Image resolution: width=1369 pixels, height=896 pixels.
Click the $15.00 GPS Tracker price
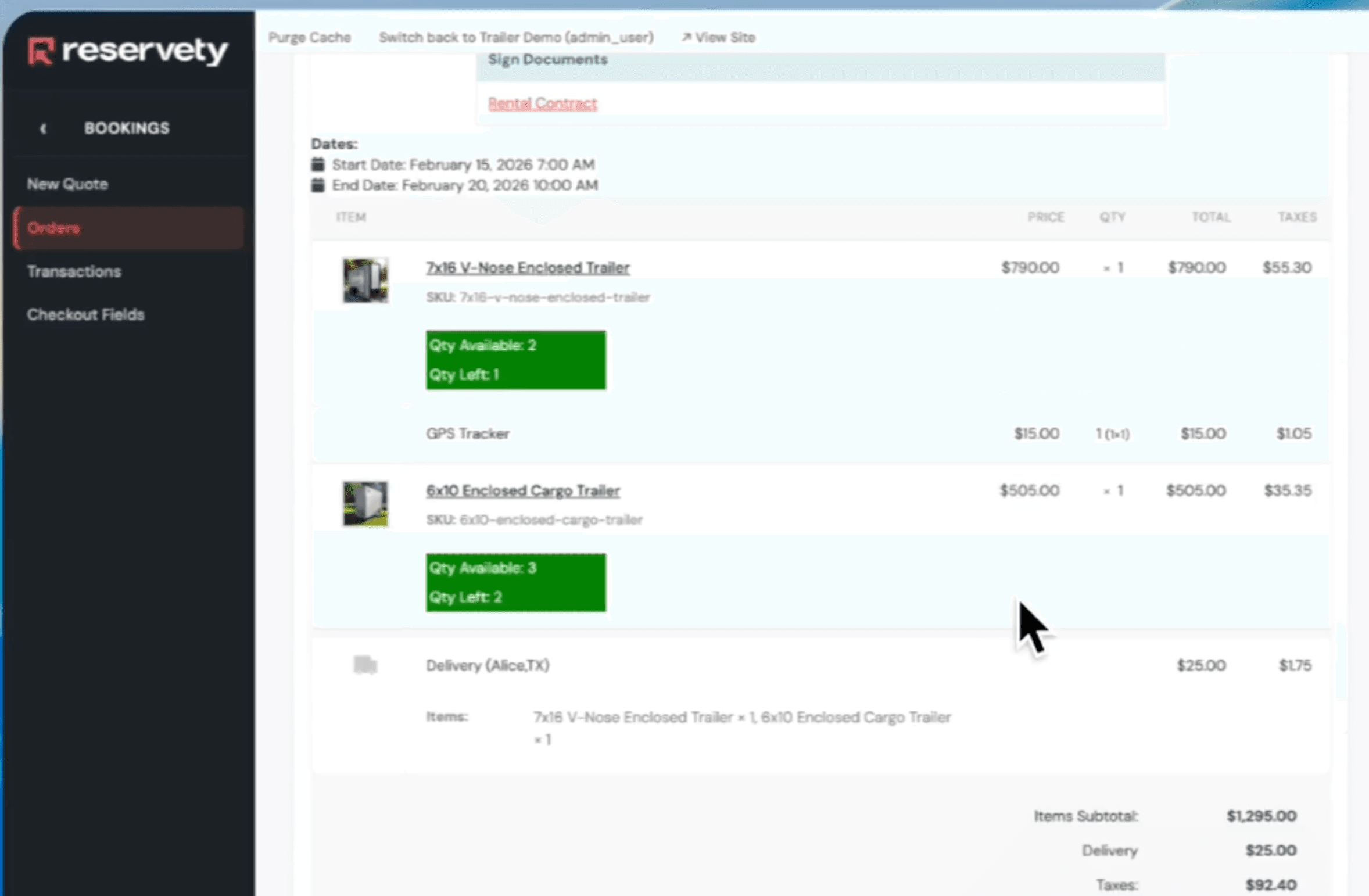click(1036, 434)
